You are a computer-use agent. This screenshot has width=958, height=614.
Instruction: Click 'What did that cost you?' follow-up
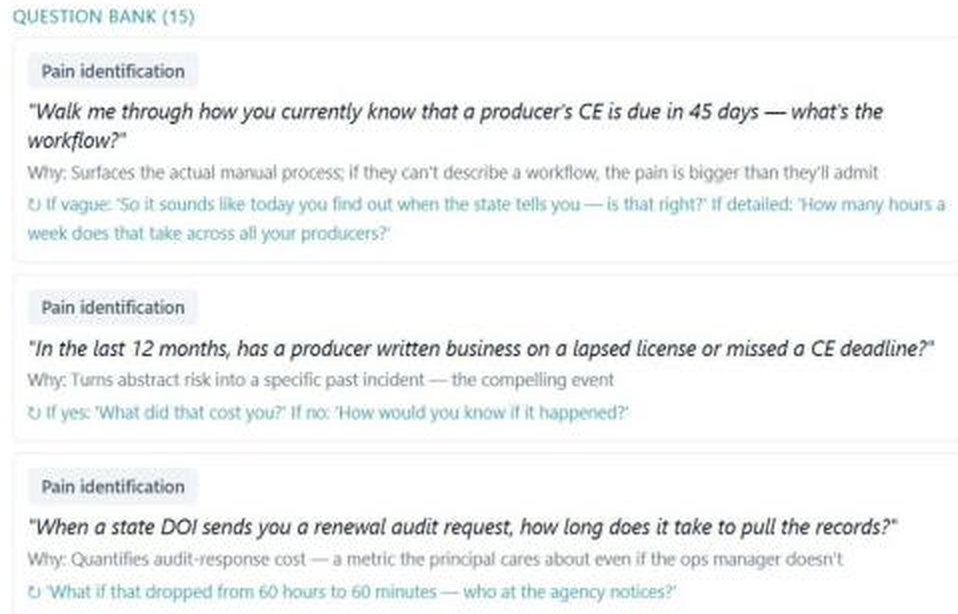[191, 413]
